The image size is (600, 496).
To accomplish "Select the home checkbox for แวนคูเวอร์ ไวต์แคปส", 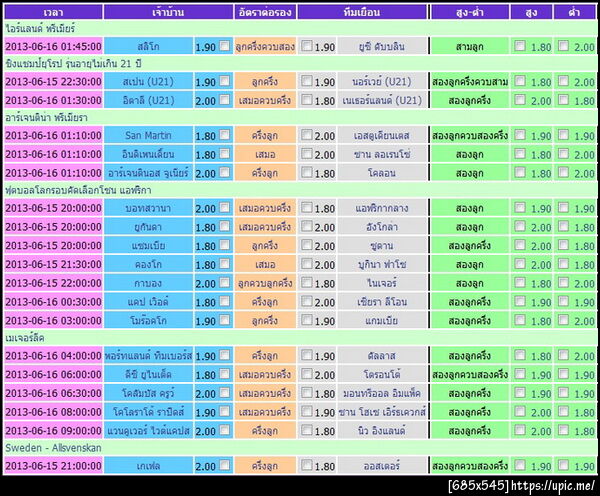I will (225, 430).
